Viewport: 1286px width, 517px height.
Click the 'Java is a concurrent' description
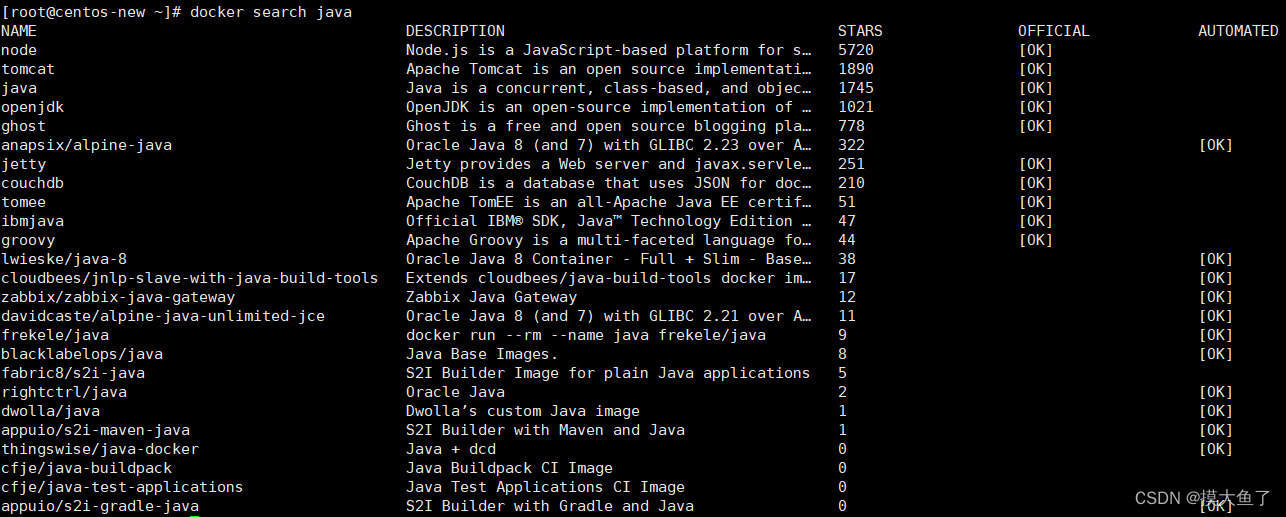(609, 88)
